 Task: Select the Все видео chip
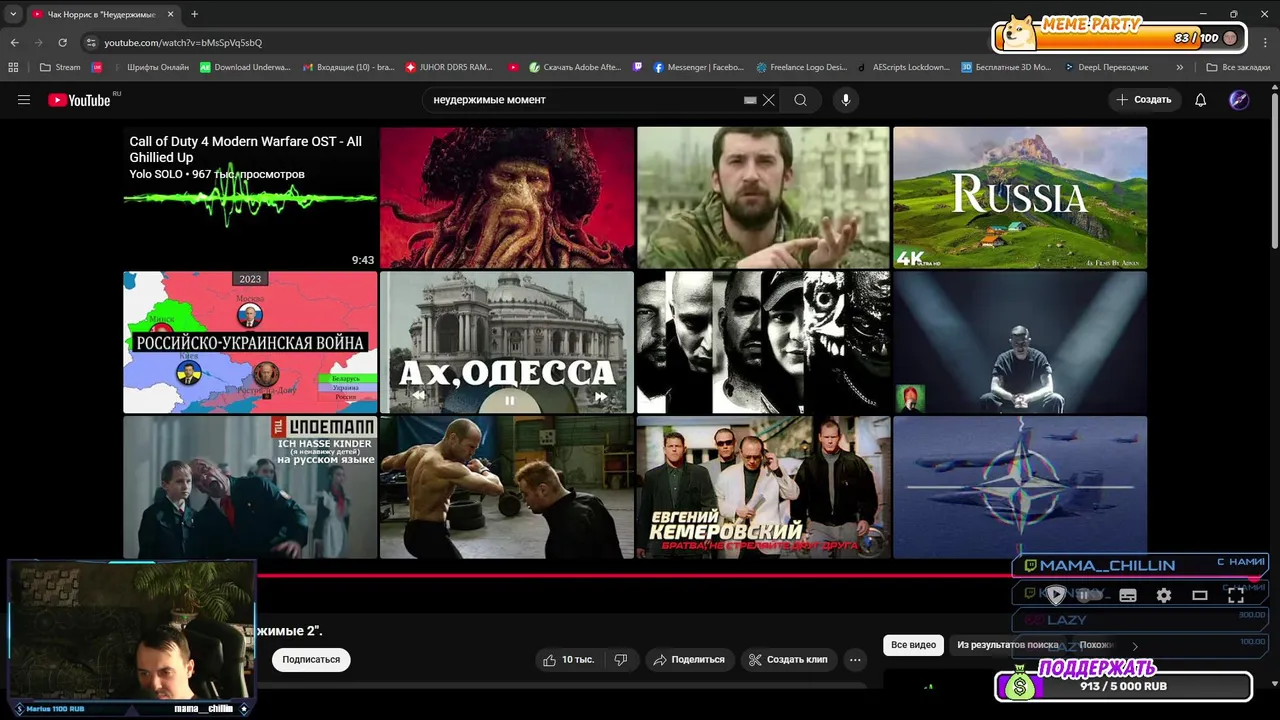click(x=913, y=645)
